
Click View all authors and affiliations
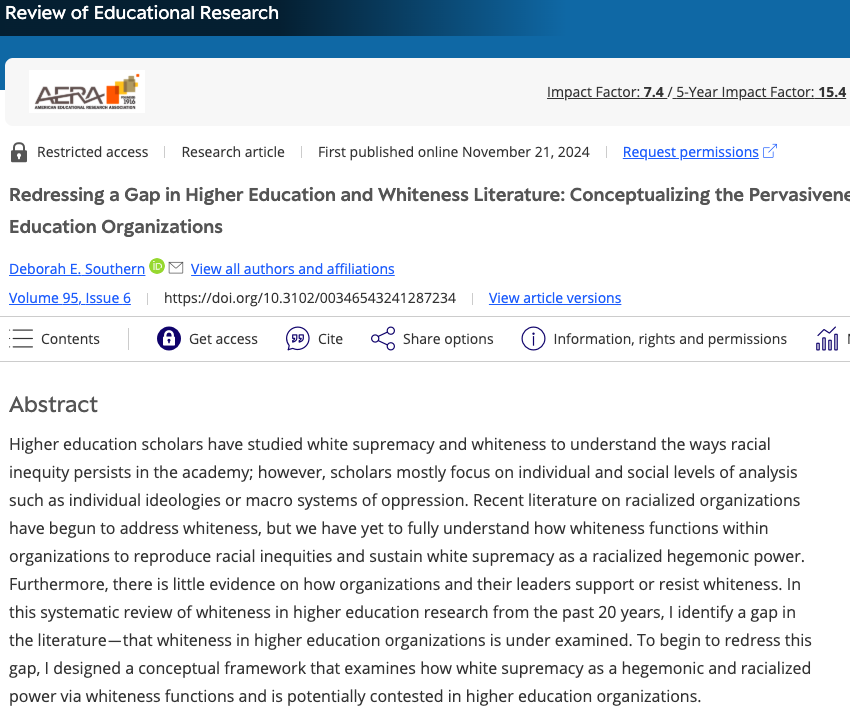point(292,268)
